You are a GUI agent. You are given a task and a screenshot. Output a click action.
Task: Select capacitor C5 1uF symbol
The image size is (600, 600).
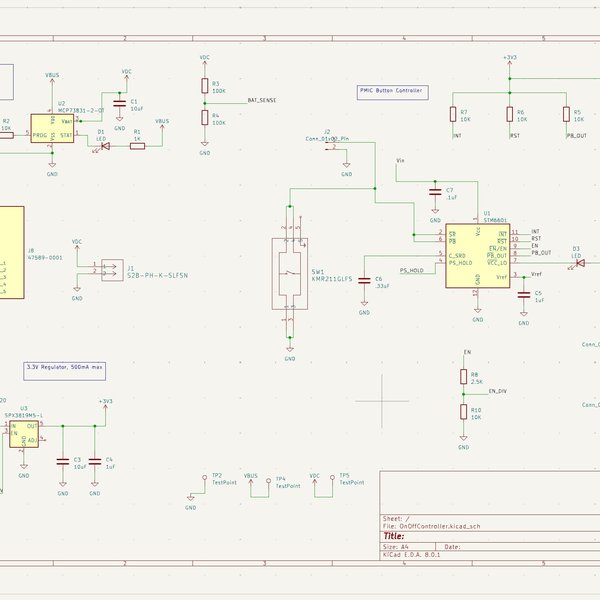(x=523, y=295)
